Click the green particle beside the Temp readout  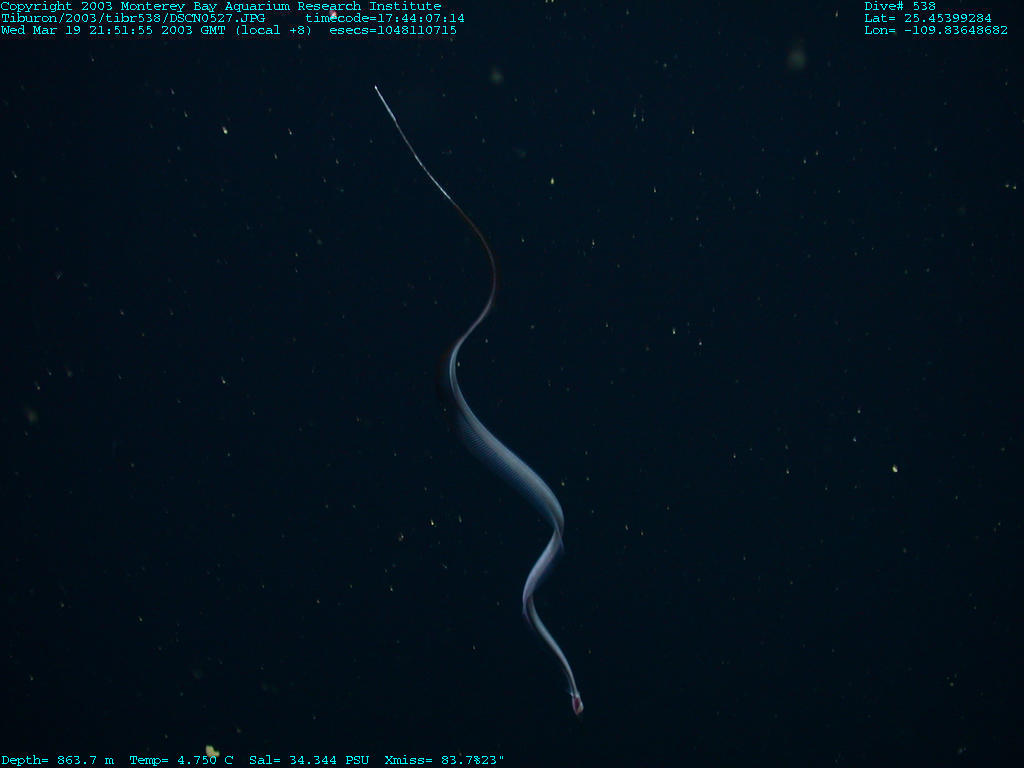pos(211,750)
